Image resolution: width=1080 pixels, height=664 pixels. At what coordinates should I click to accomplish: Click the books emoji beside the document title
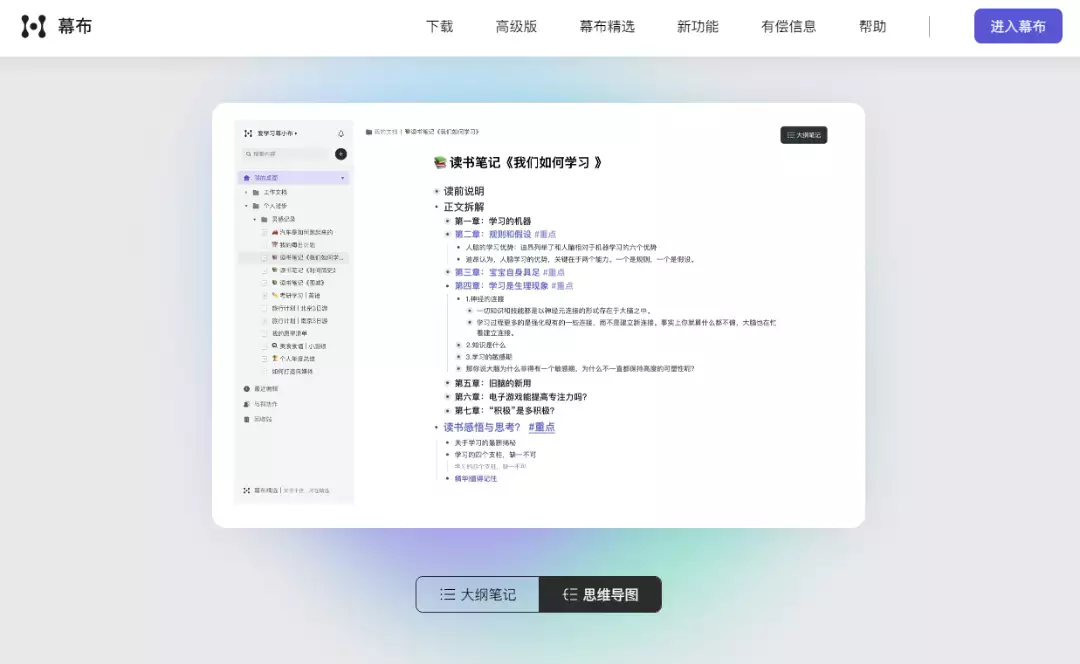pyautogui.click(x=439, y=162)
